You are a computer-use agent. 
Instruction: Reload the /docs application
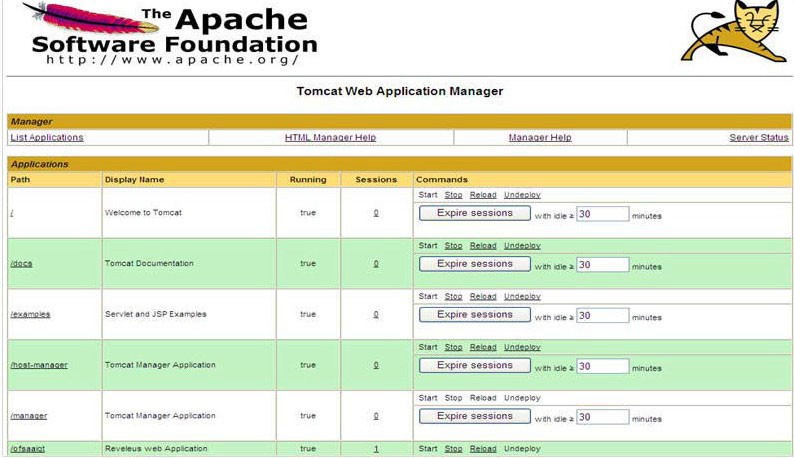pyautogui.click(x=483, y=246)
